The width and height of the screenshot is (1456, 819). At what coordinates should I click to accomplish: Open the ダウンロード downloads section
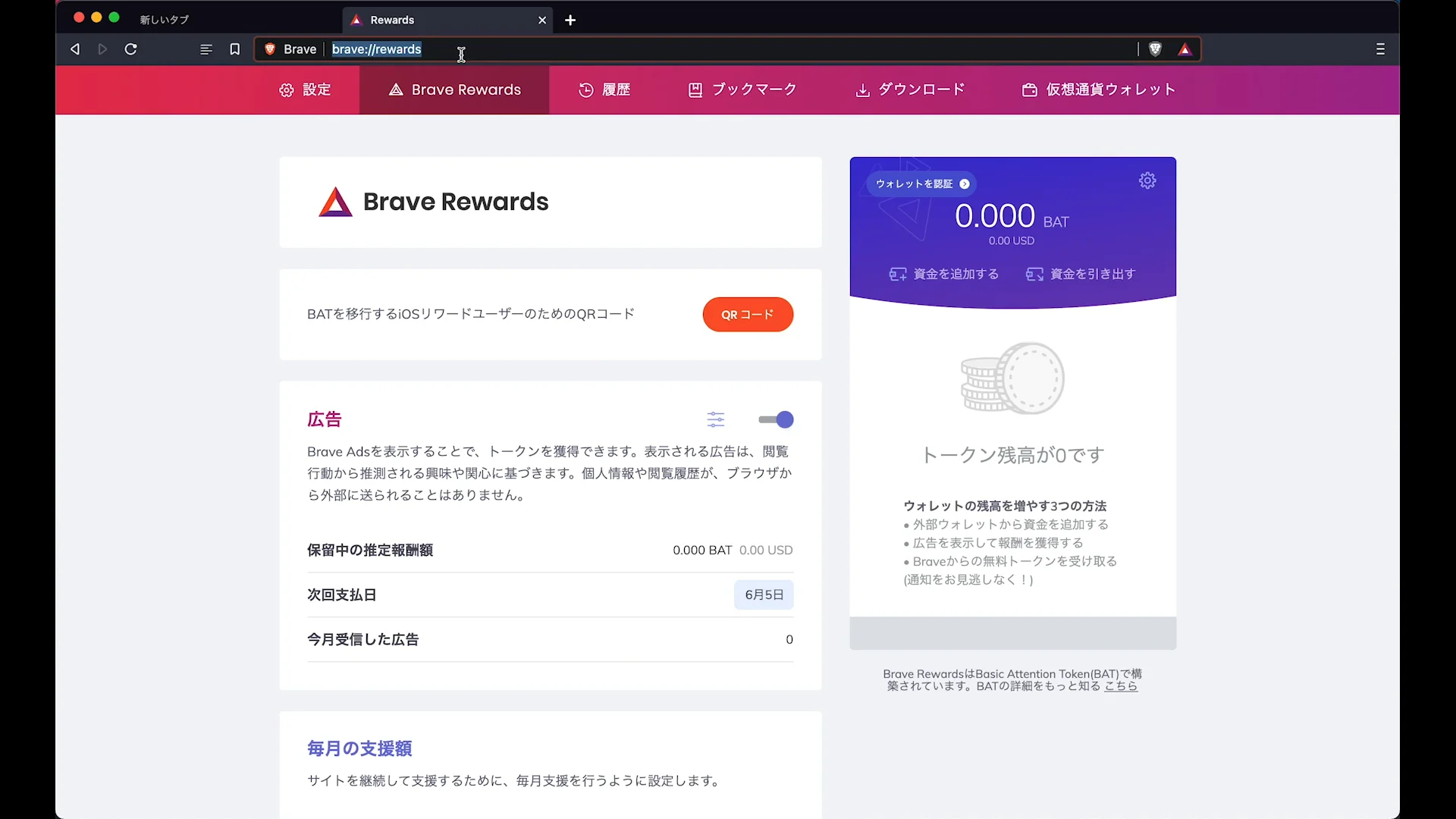pos(909,89)
